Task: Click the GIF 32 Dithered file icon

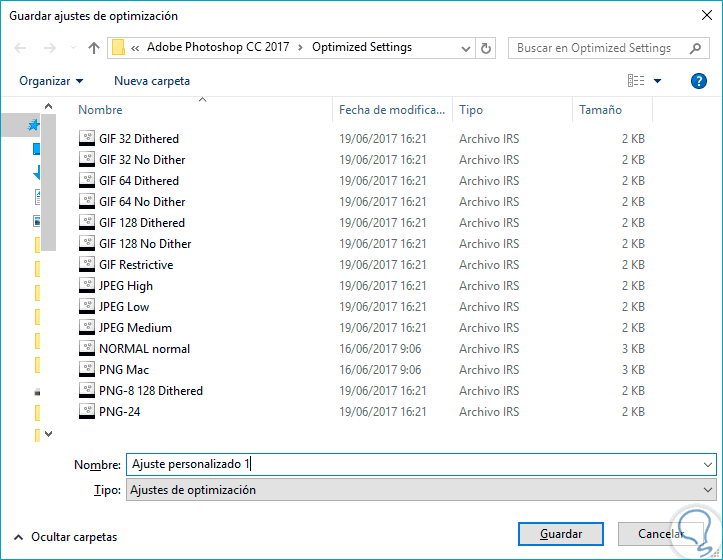Action: [86, 139]
